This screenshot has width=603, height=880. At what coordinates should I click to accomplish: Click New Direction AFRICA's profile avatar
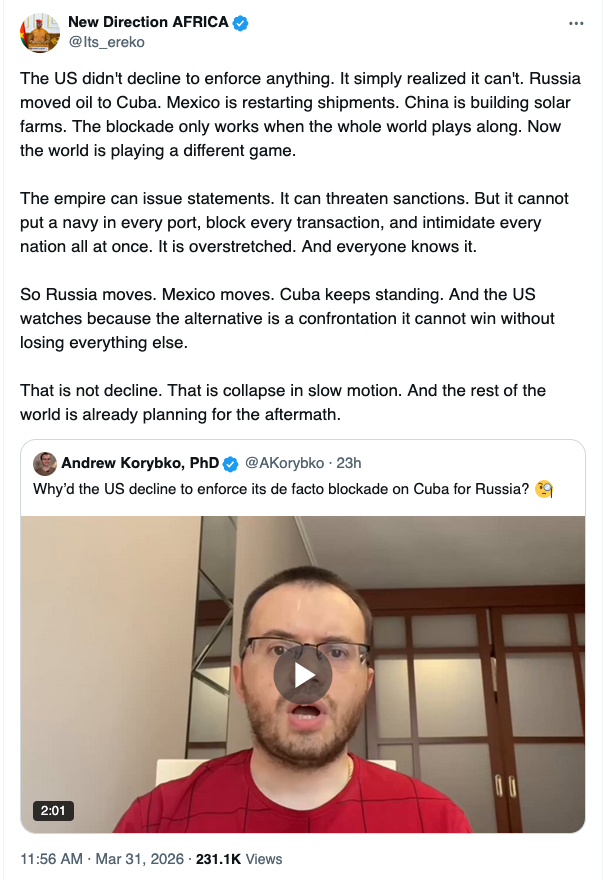coord(40,32)
